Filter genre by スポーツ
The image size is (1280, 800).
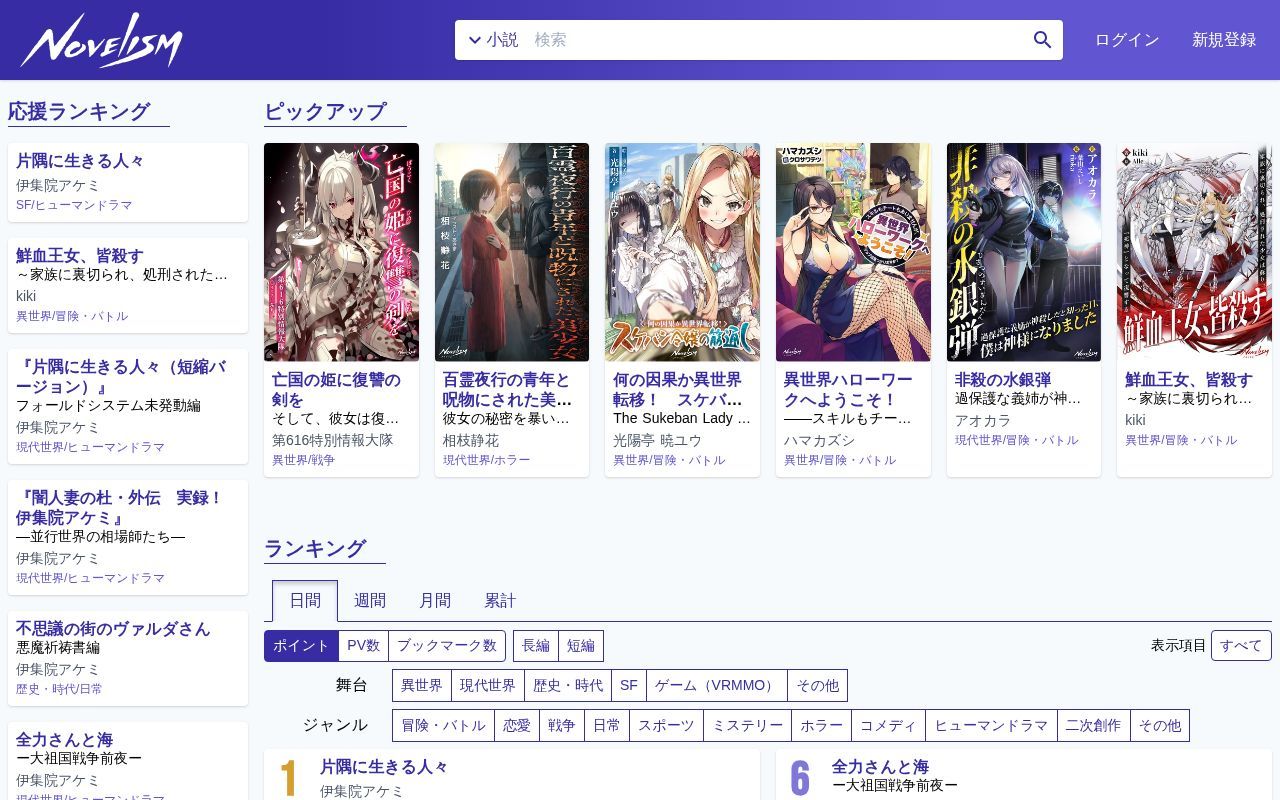coord(666,726)
